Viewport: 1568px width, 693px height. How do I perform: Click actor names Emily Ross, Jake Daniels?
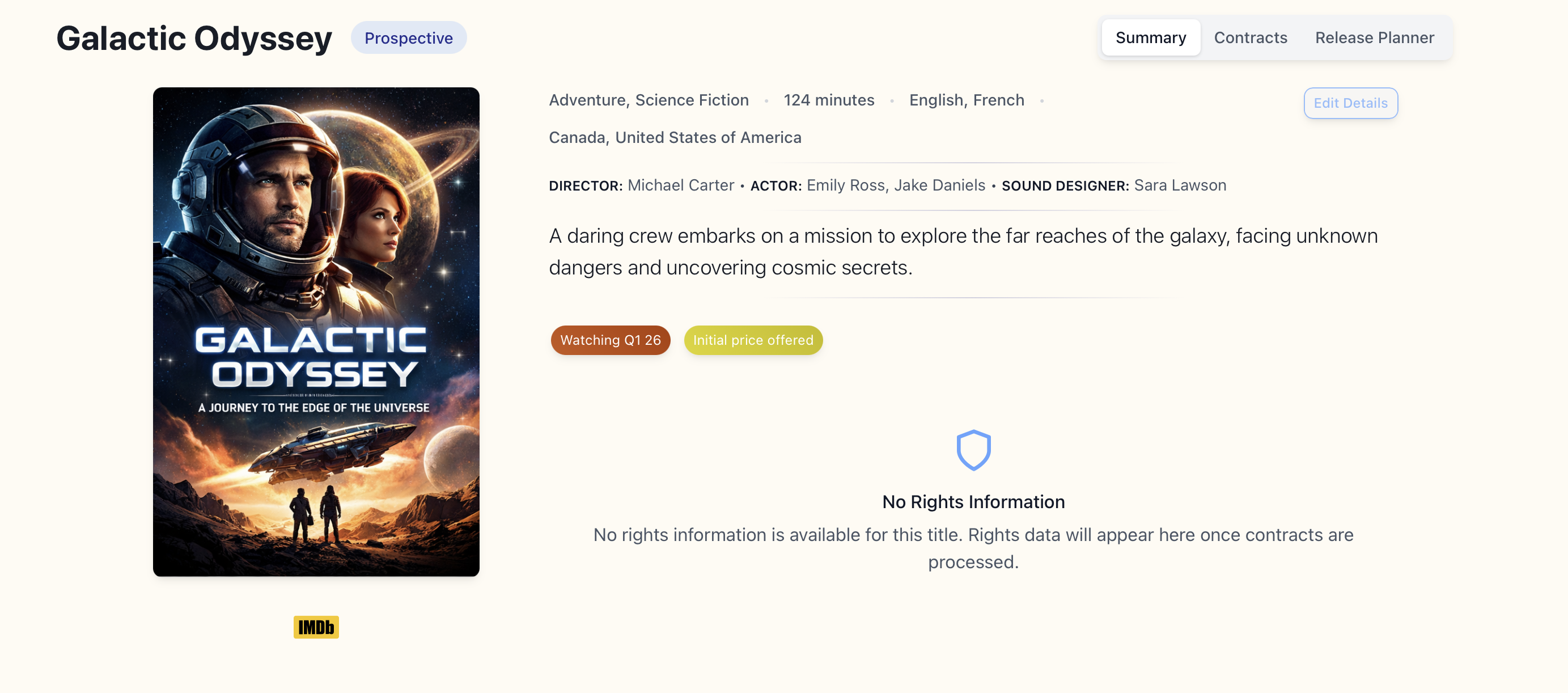click(x=895, y=185)
